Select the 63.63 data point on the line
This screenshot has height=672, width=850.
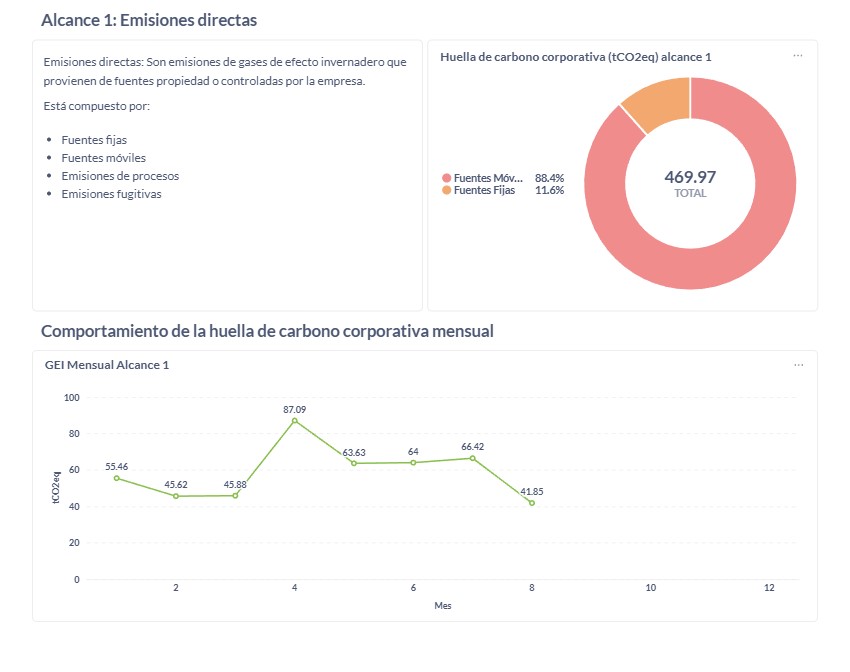point(354,463)
